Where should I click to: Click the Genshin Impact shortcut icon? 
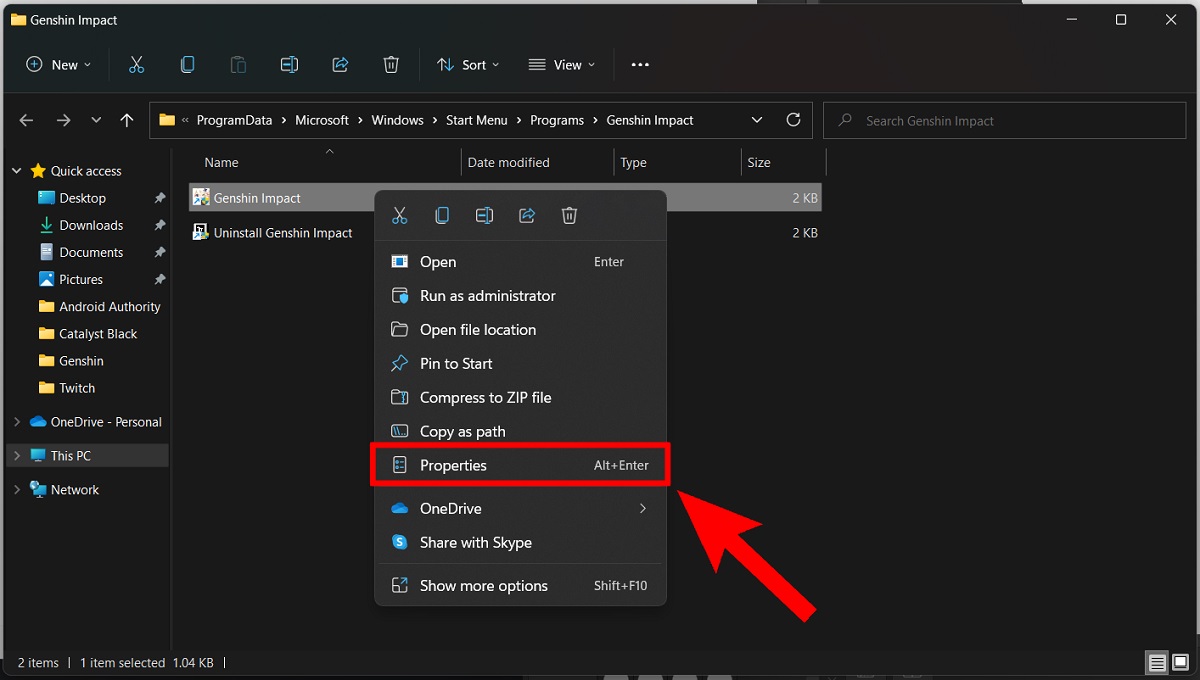201,198
